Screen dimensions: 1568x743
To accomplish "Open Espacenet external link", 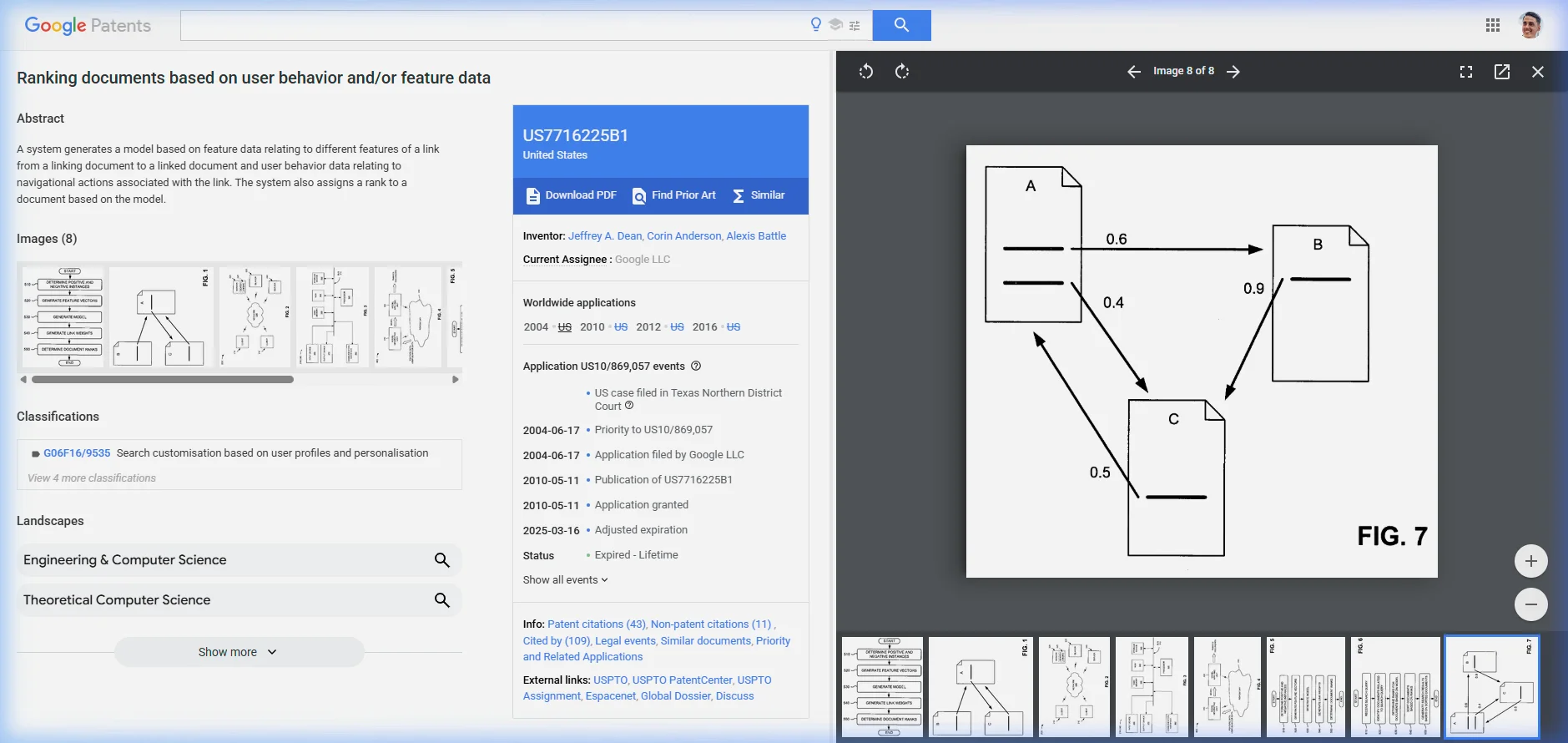I will coord(610,696).
